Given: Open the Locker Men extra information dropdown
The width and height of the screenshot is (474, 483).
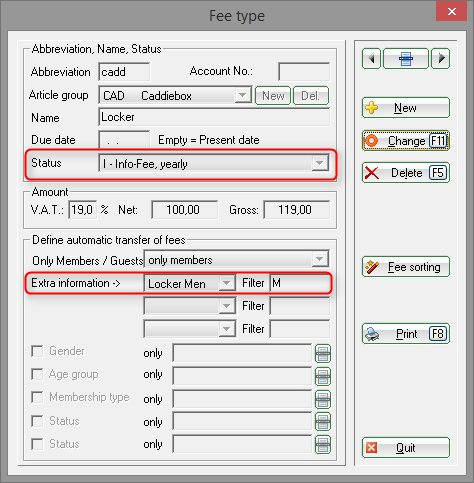Looking at the screenshot, I should (227, 283).
